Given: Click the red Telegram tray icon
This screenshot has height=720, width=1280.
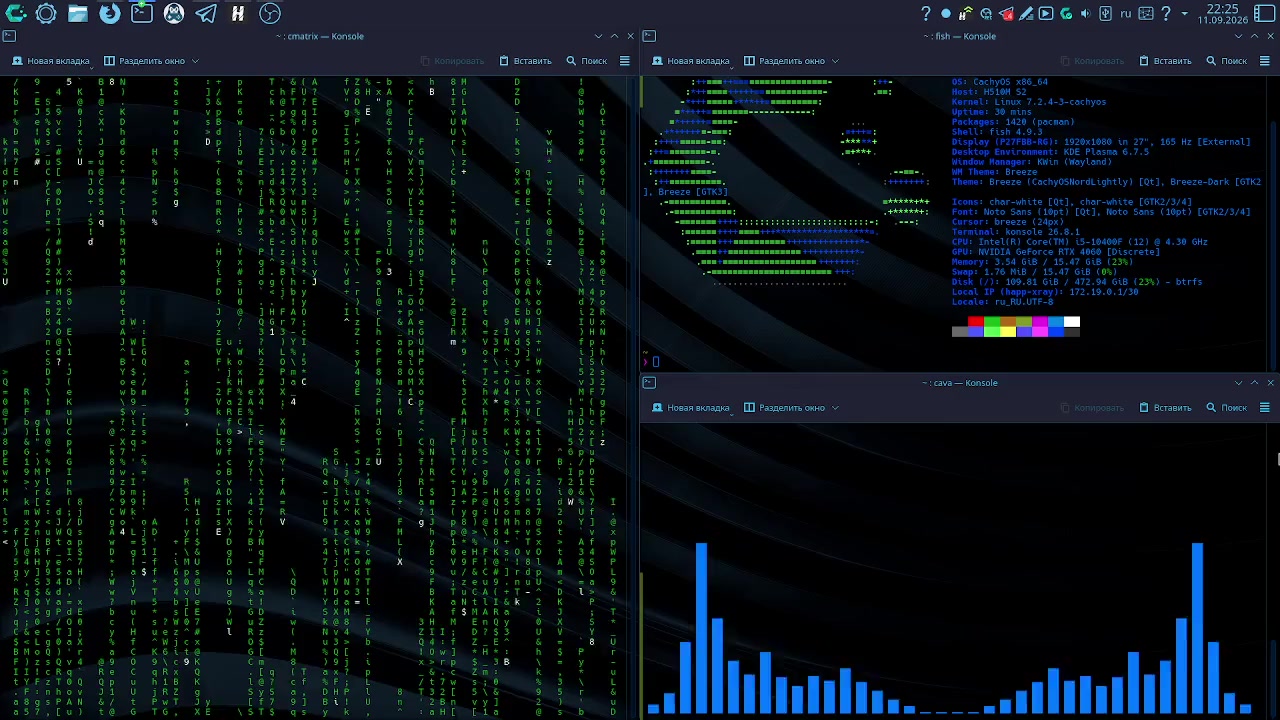Looking at the screenshot, I should (1006, 14).
